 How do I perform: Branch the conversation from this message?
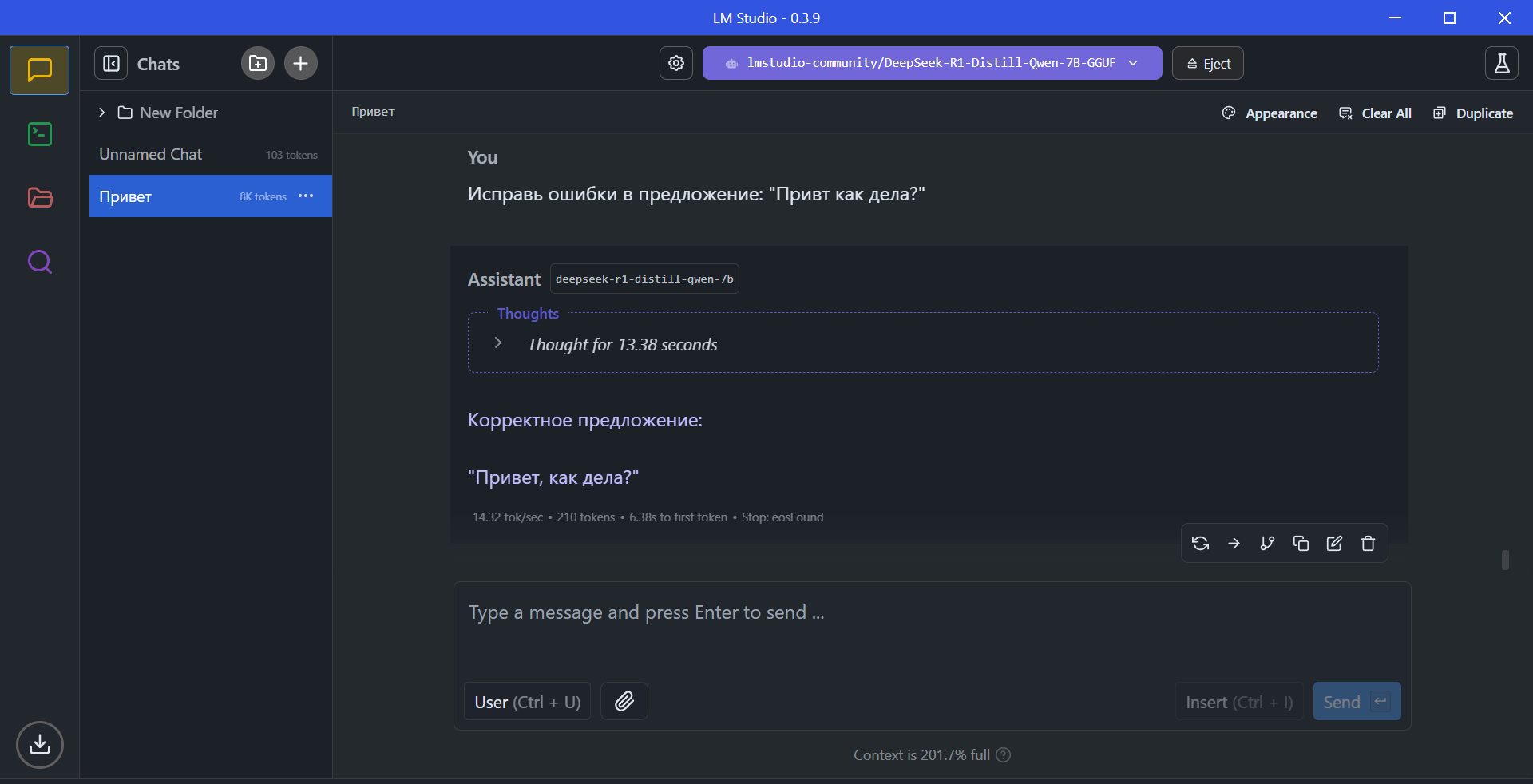1267,544
